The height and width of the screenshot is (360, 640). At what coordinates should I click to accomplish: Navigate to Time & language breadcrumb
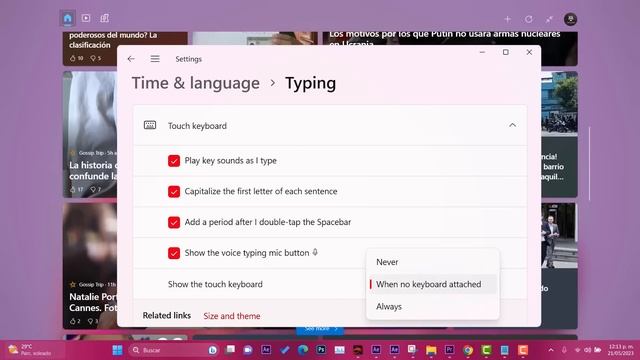(x=196, y=83)
